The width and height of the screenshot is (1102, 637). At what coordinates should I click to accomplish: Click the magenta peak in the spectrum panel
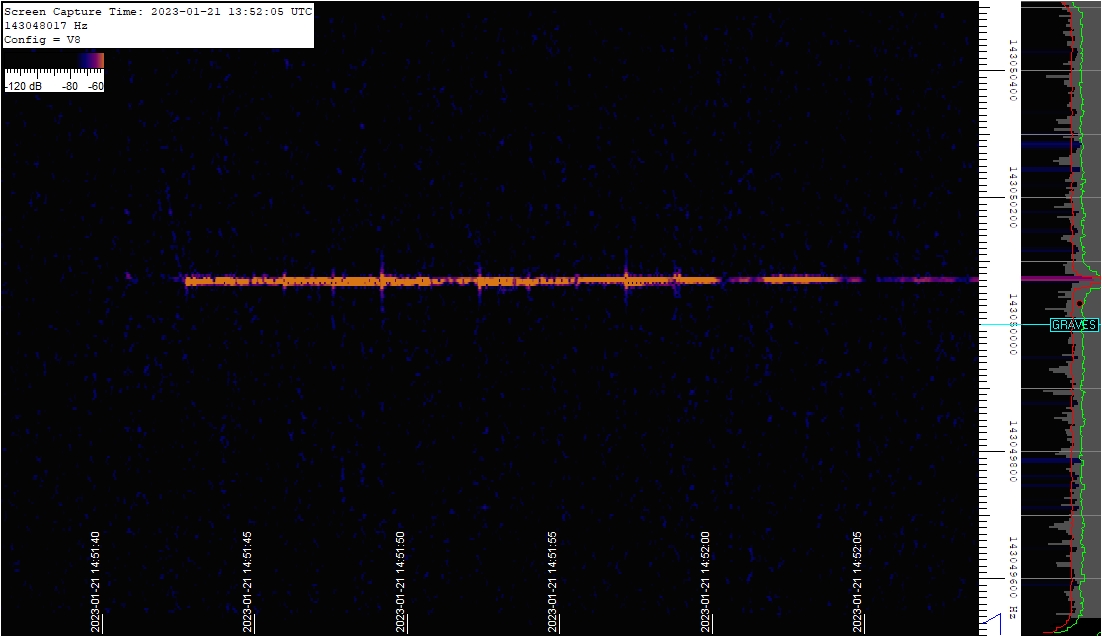(x=1060, y=279)
